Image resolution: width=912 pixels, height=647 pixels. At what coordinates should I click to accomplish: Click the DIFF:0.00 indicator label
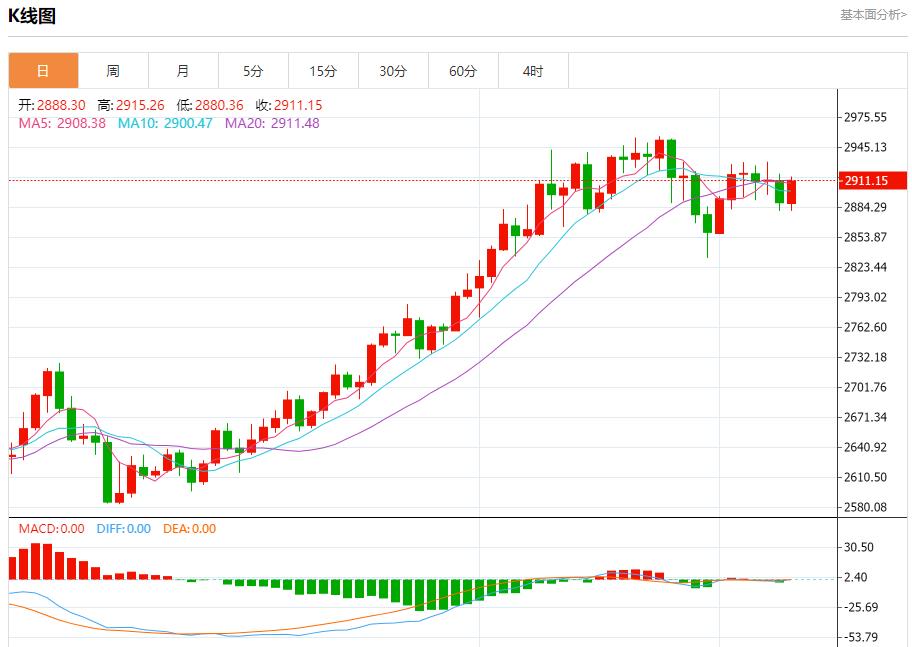[x=124, y=529]
